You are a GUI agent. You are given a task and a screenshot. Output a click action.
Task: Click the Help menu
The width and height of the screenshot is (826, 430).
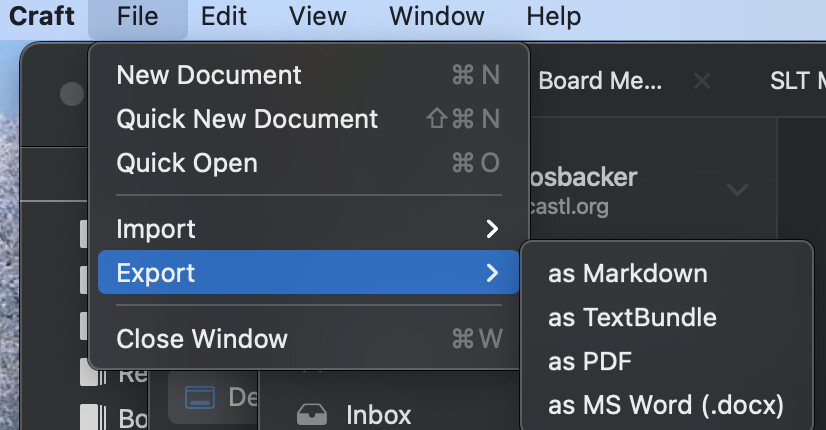tap(553, 17)
